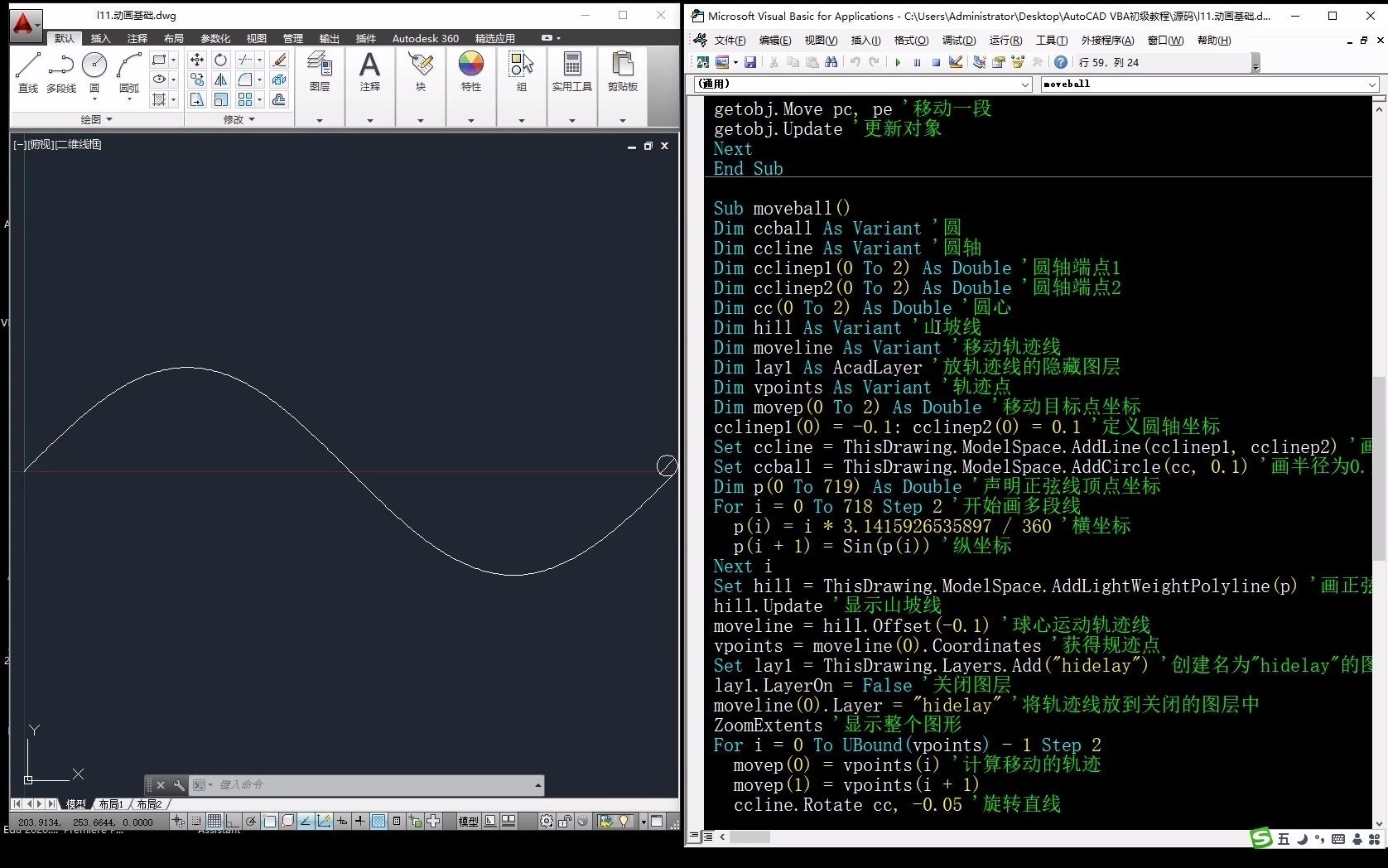
Task: Toggle grid display in the status bar
Action: pyautogui.click(x=214, y=822)
